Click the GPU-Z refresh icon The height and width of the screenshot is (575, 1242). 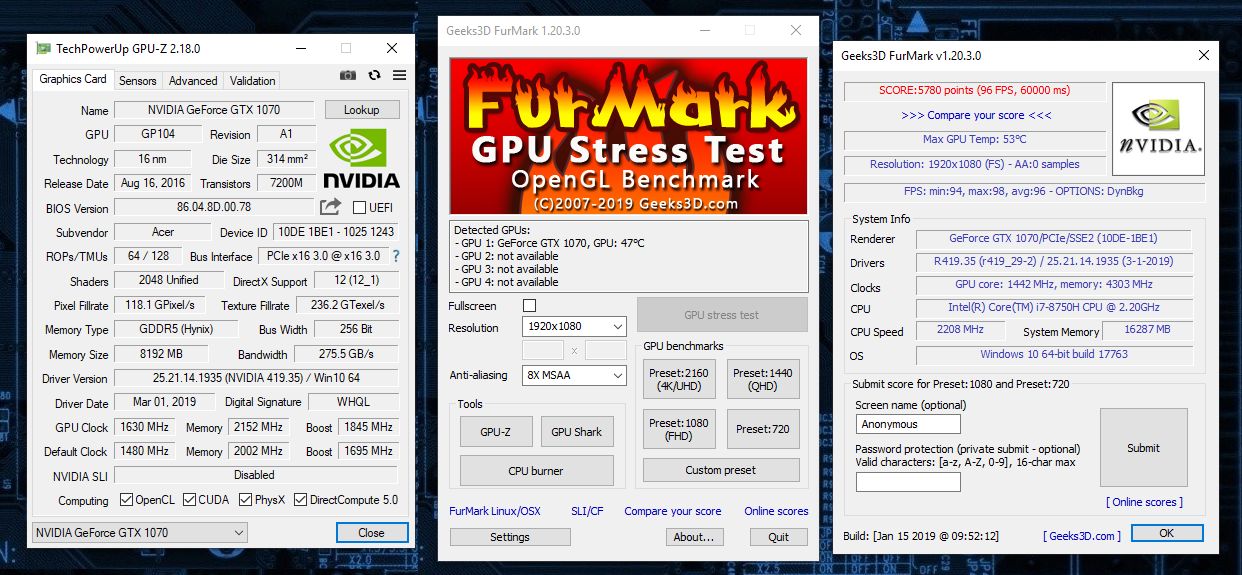tap(374, 75)
